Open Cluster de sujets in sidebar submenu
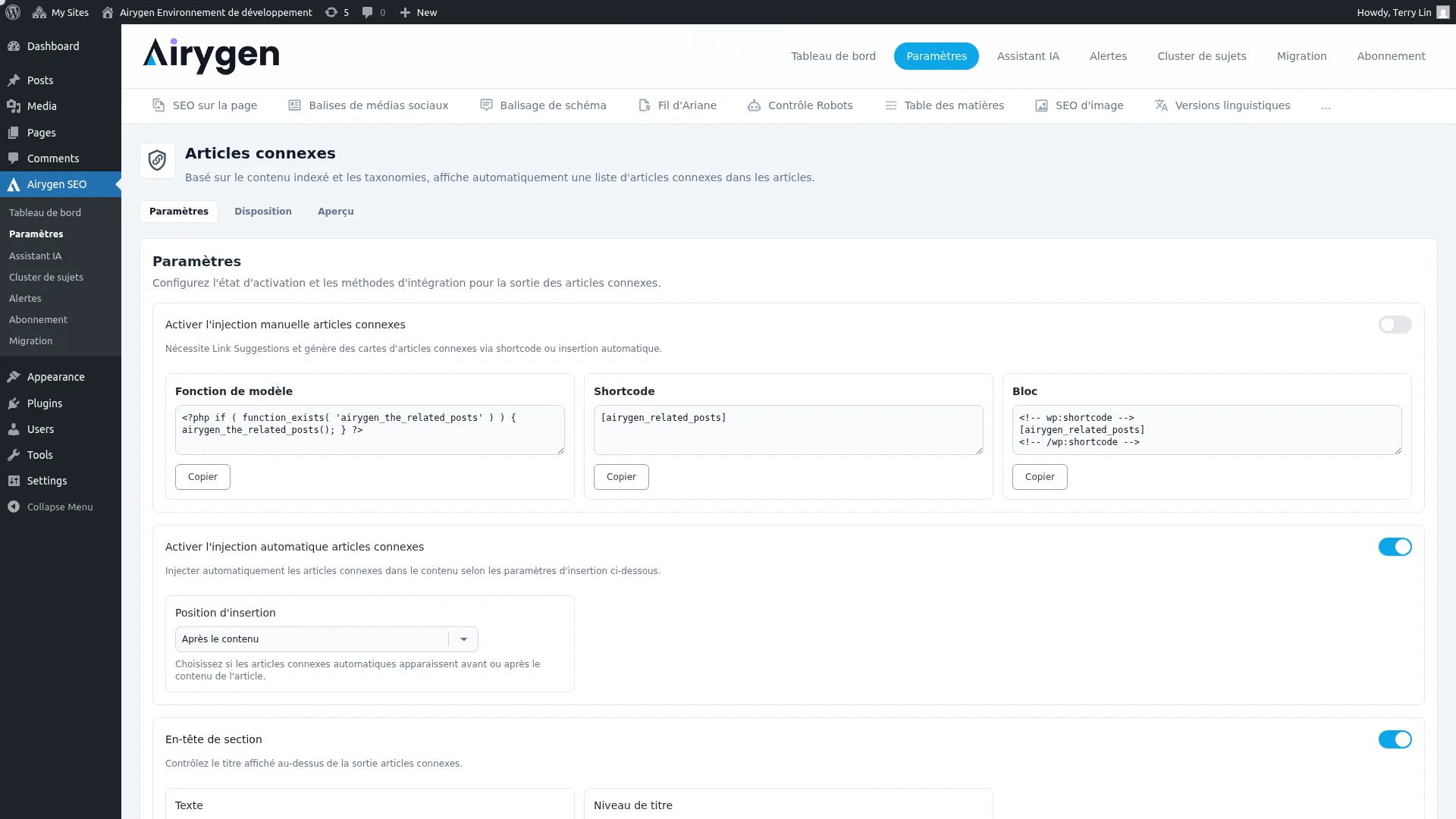 [46, 278]
